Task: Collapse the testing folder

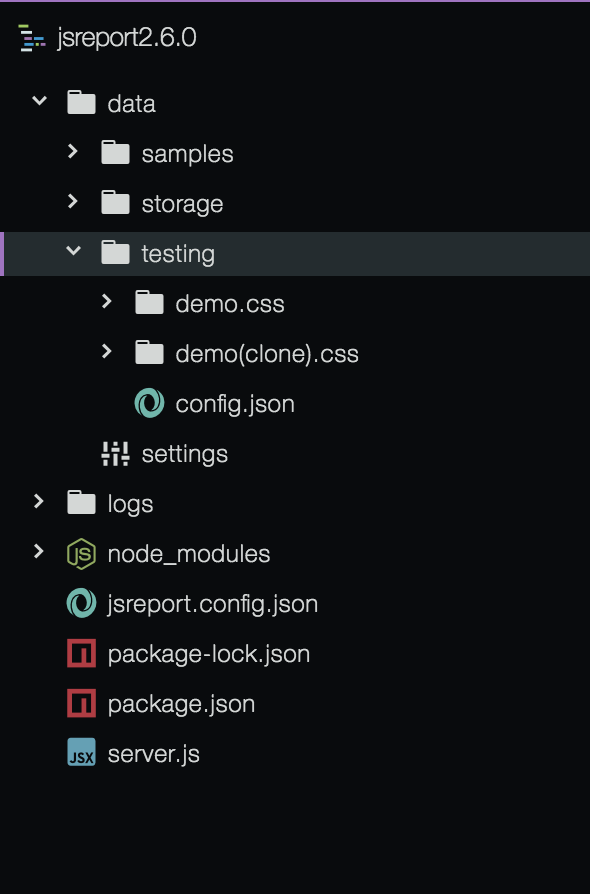Action: point(73,252)
